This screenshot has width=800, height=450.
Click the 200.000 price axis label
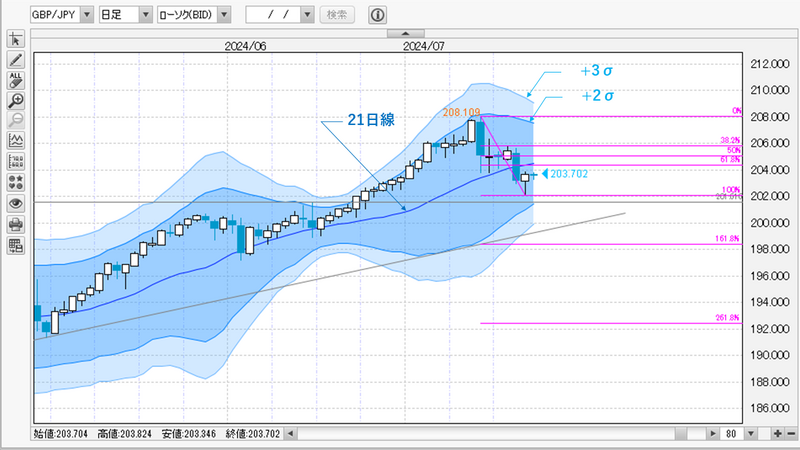(769, 223)
